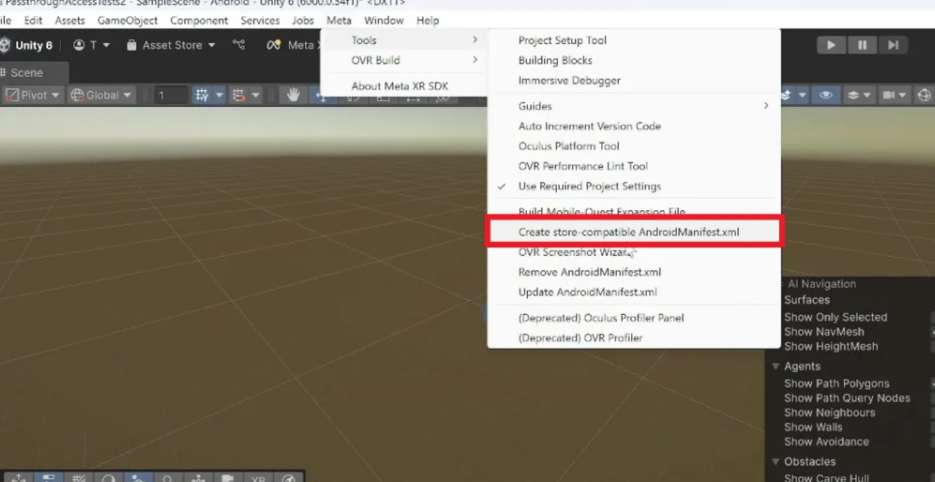Start Play mode with the Play button

(x=831, y=45)
